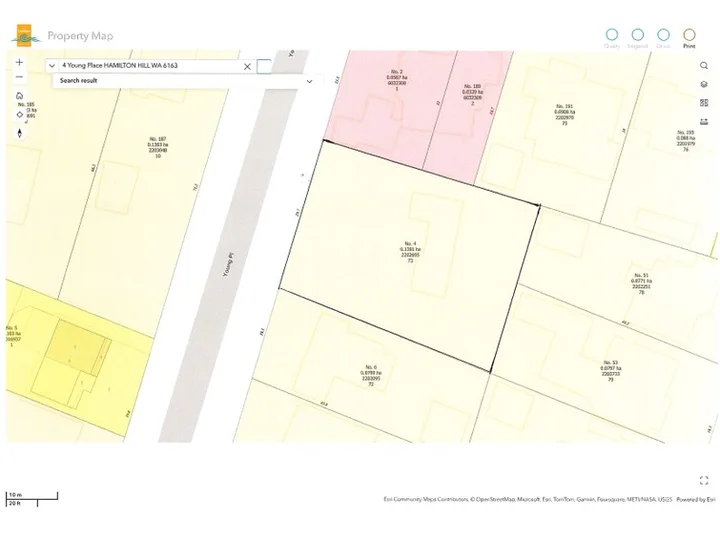Open the search magnifier tool on right
The height and width of the screenshot is (540, 720).
pyautogui.click(x=704, y=66)
